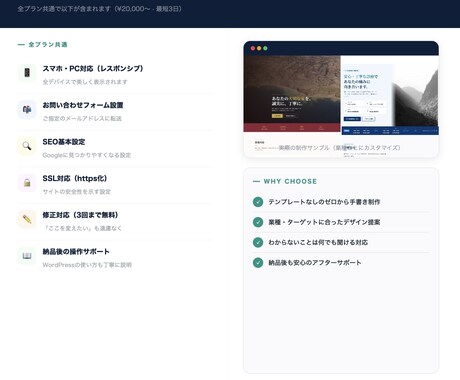Open the left dark website sample thumbnail

click(292, 94)
